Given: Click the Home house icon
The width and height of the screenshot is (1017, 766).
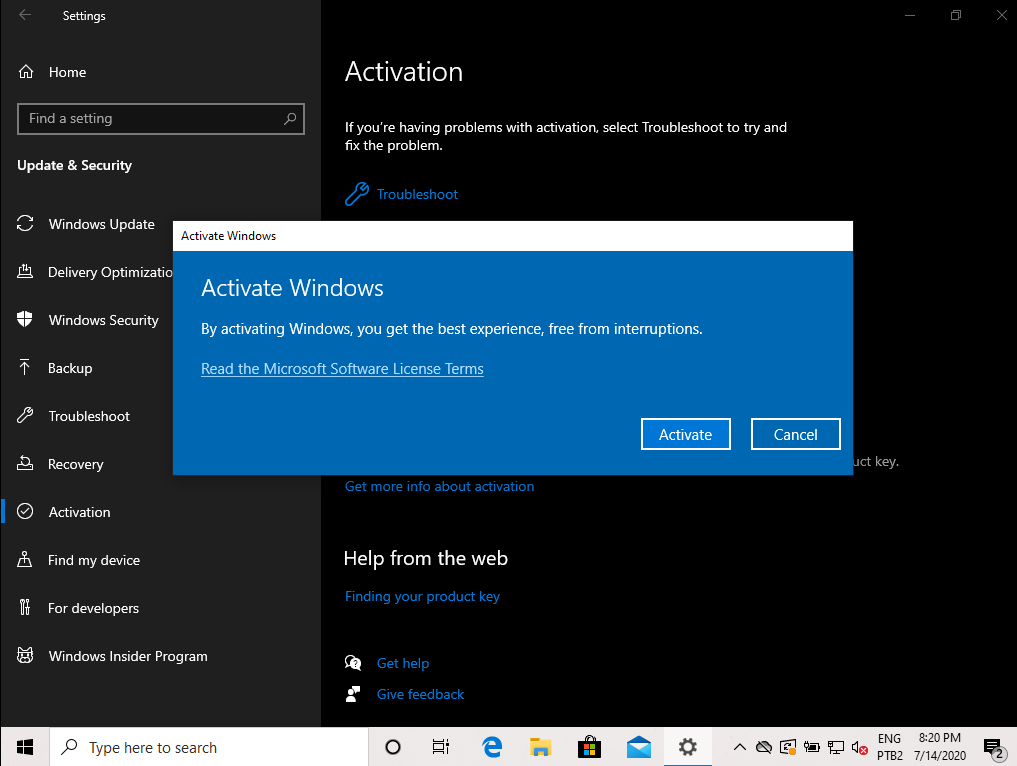Looking at the screenshot, I should [25, 71].
